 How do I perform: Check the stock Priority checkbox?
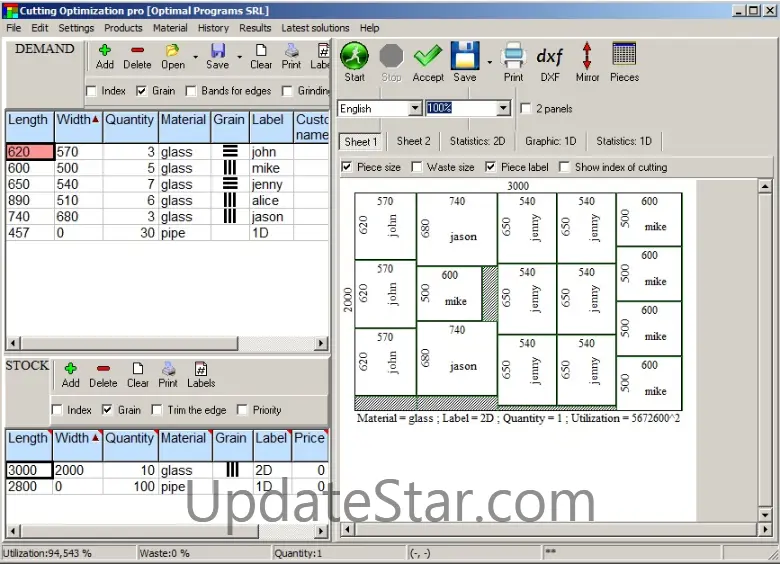[x=242, y=410]
